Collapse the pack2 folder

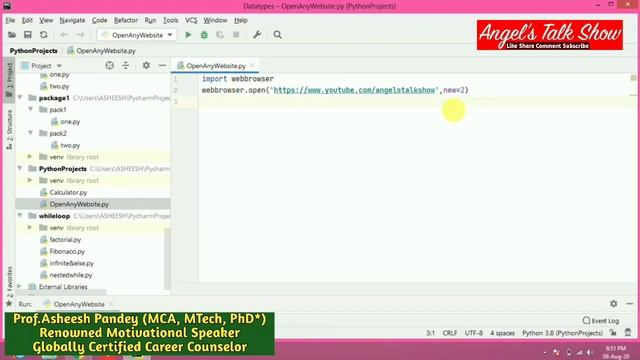coord(31,133)
